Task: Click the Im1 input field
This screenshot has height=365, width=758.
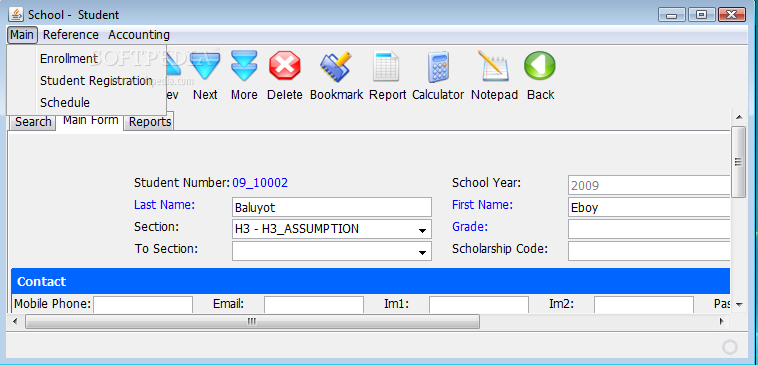Action: (x=479, y=305)
